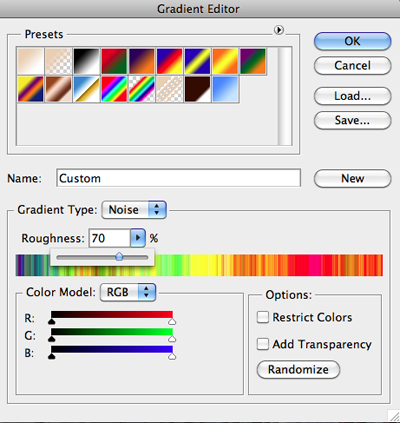Select the black to white preset swatch

(x=86, y=61)
